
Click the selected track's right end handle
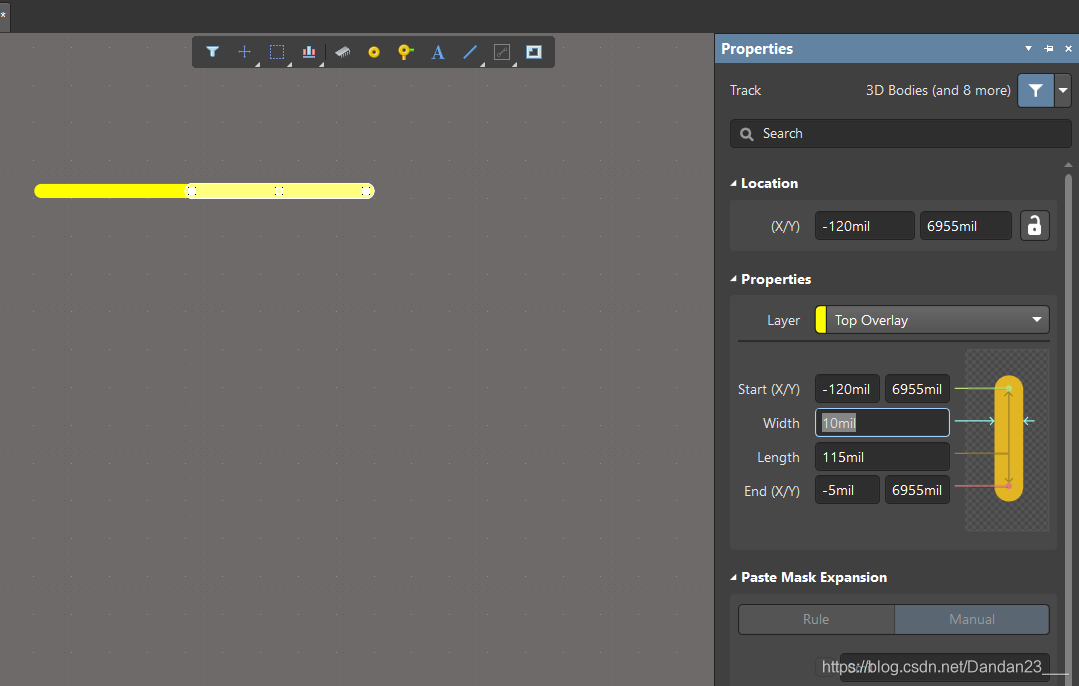click(x=366, y=191)
